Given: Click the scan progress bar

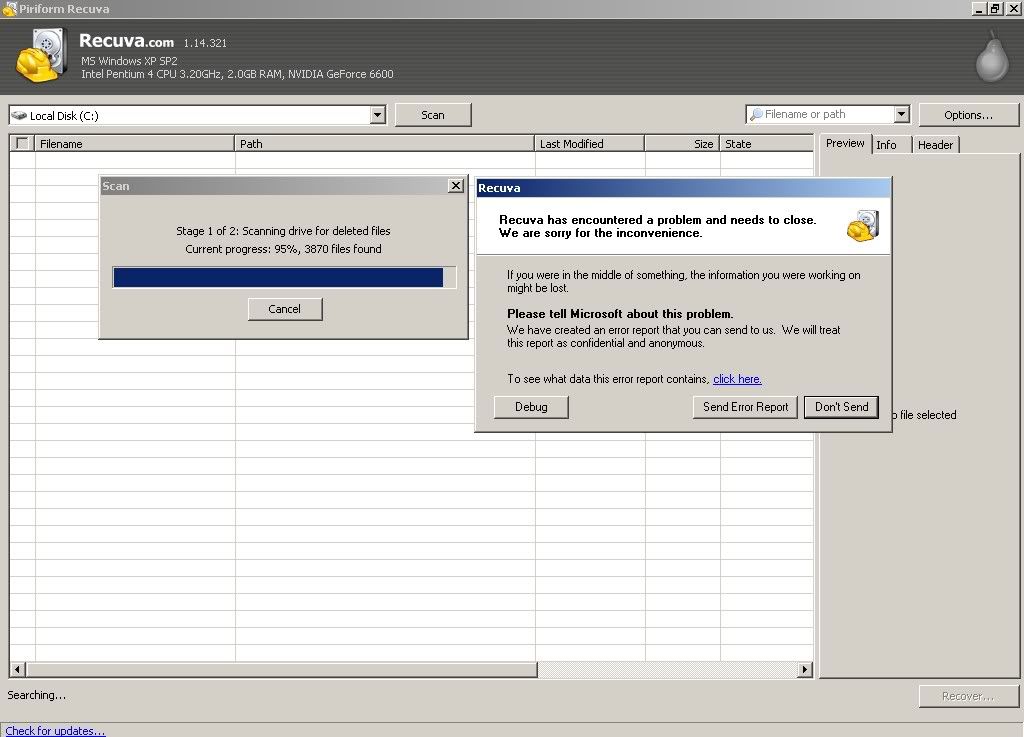Looking at the screenshot, I should tap(284, 277).
